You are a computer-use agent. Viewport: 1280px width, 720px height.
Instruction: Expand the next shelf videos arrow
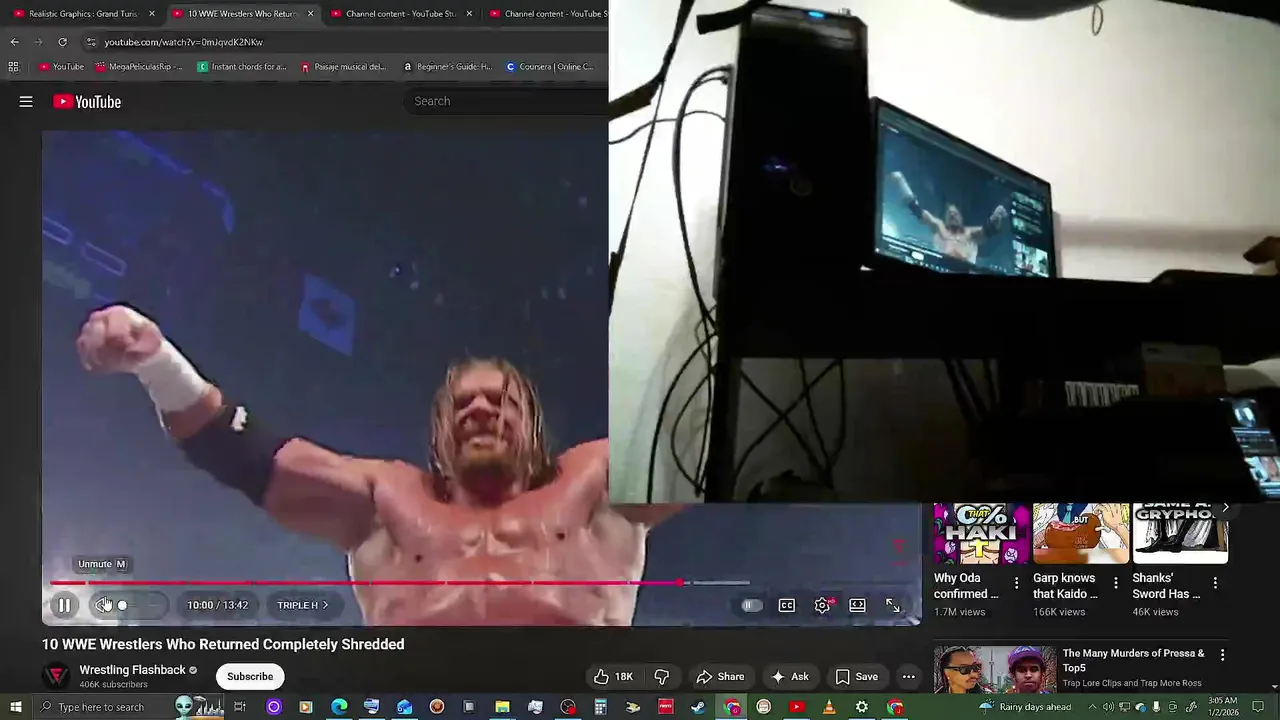pyautogui.click(x=1225, y=508)
